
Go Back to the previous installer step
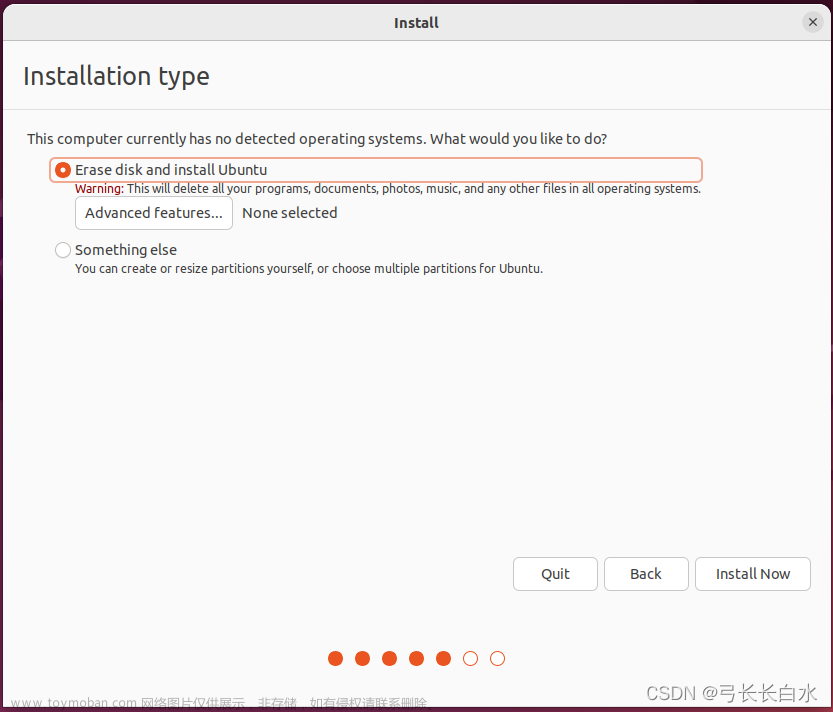645,573
